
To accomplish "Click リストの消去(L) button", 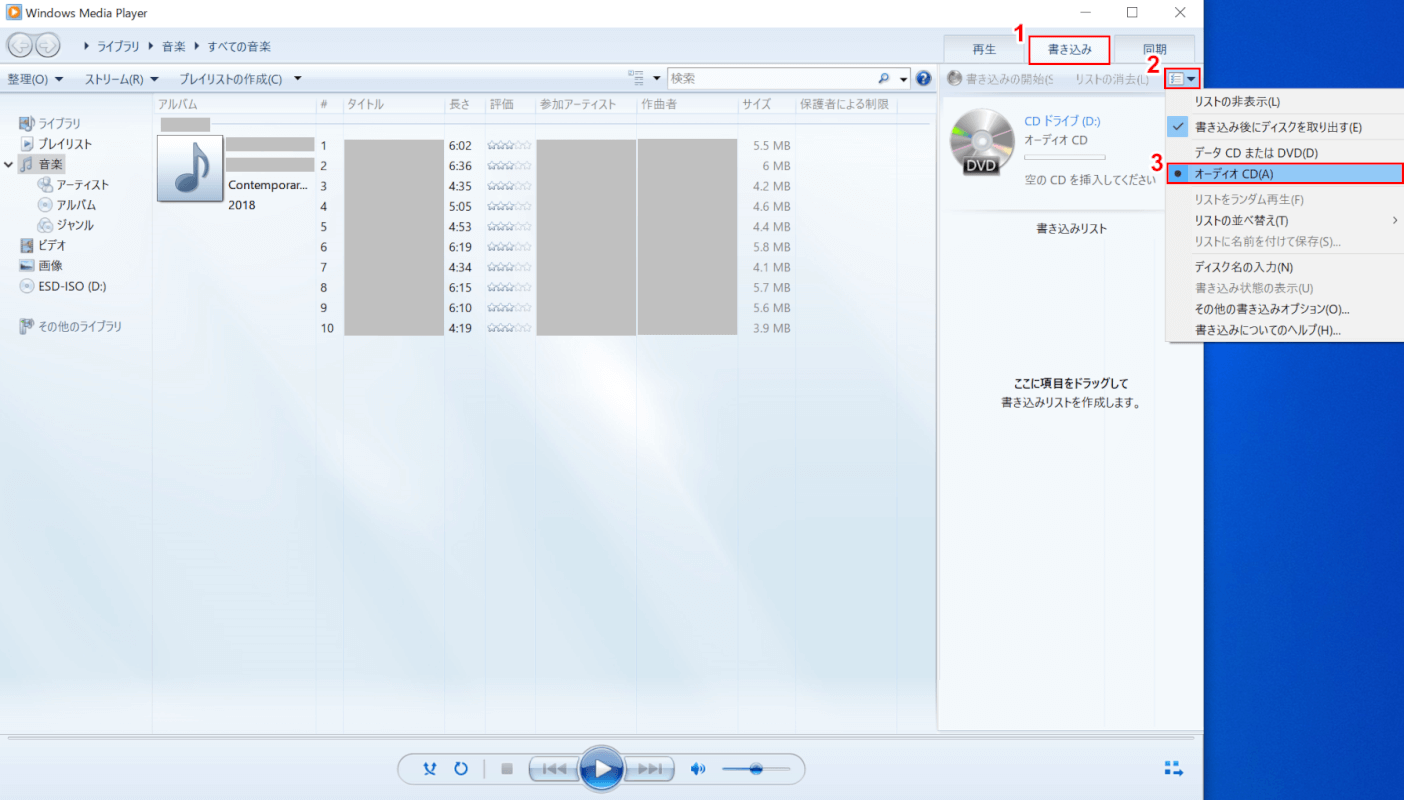I will click(1112, 78).
